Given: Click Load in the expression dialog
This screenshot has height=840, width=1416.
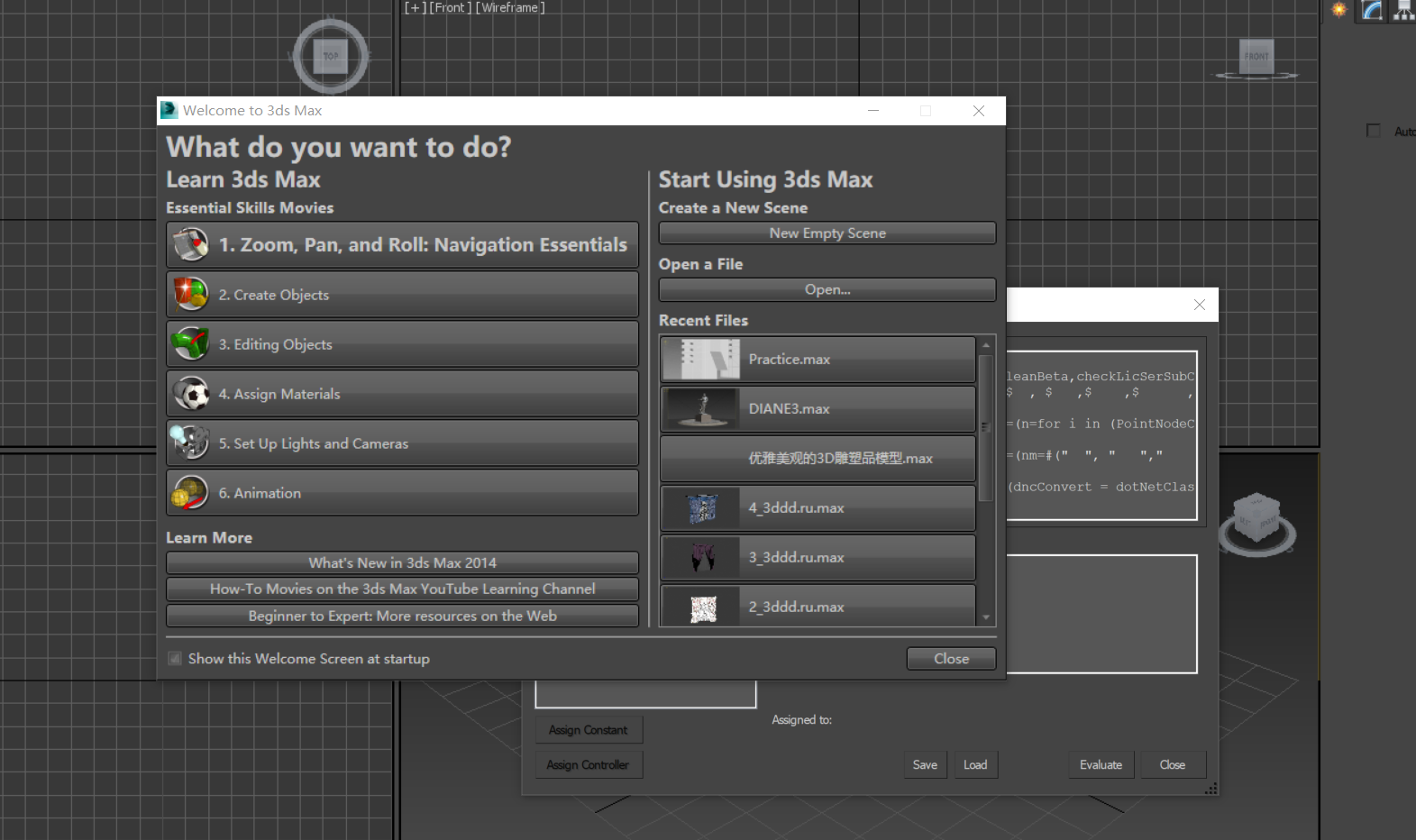Looking at the screenshot, I should (x=975, y=764).
